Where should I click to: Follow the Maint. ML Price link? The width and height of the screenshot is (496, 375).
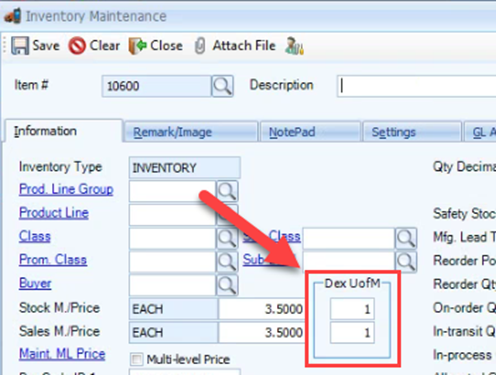(62, 354)
